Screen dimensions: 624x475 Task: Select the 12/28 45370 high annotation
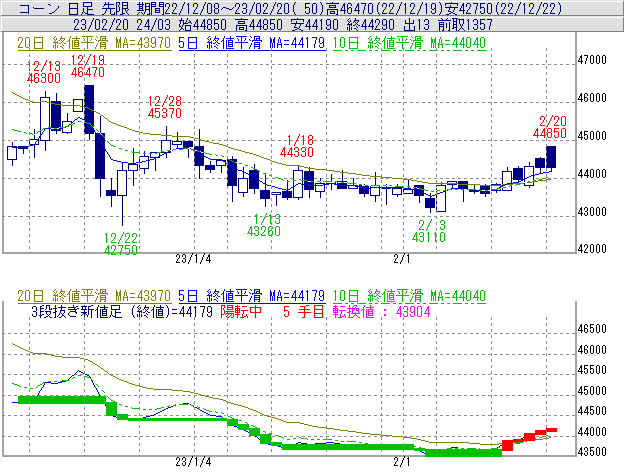click(x=165, y=107)
